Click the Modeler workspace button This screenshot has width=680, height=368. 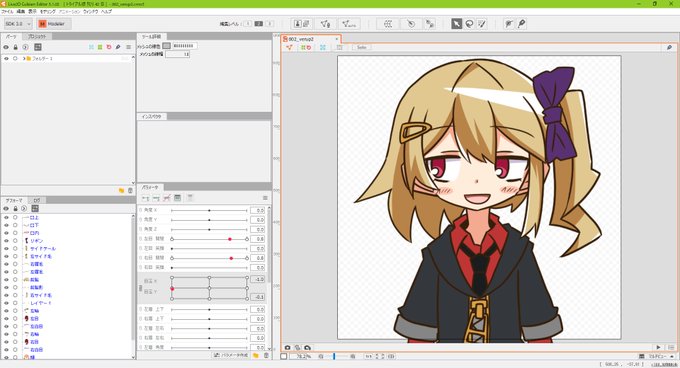(53, 24)
